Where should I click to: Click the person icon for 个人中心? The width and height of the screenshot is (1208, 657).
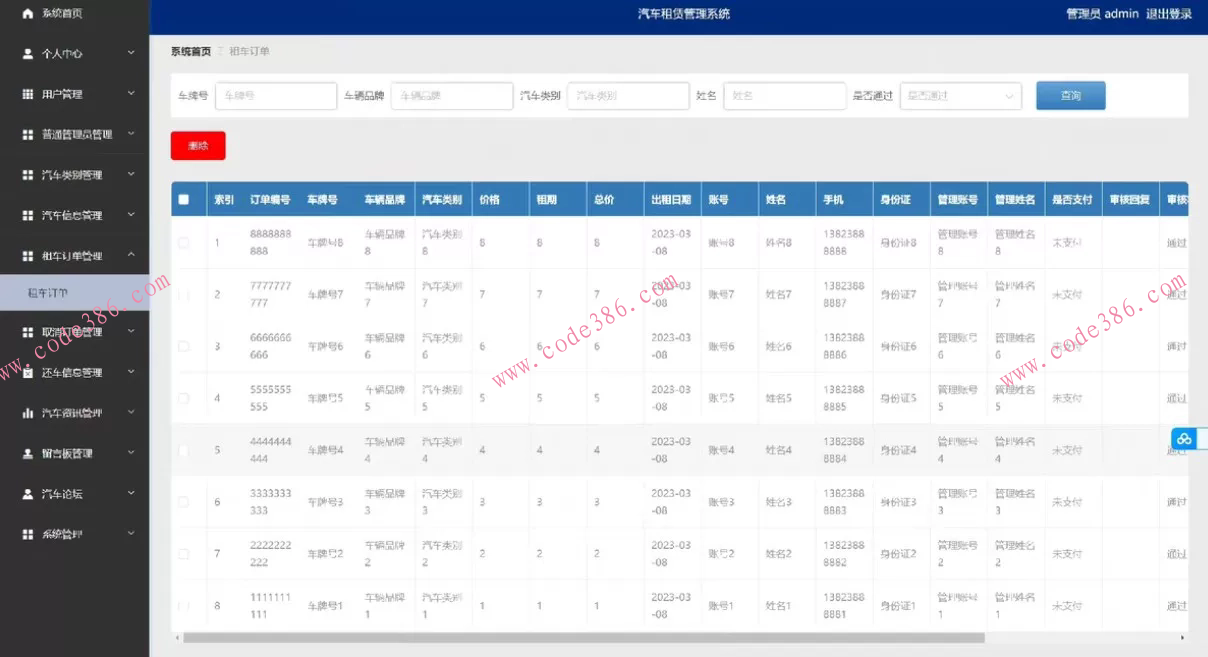coord(28,54)
